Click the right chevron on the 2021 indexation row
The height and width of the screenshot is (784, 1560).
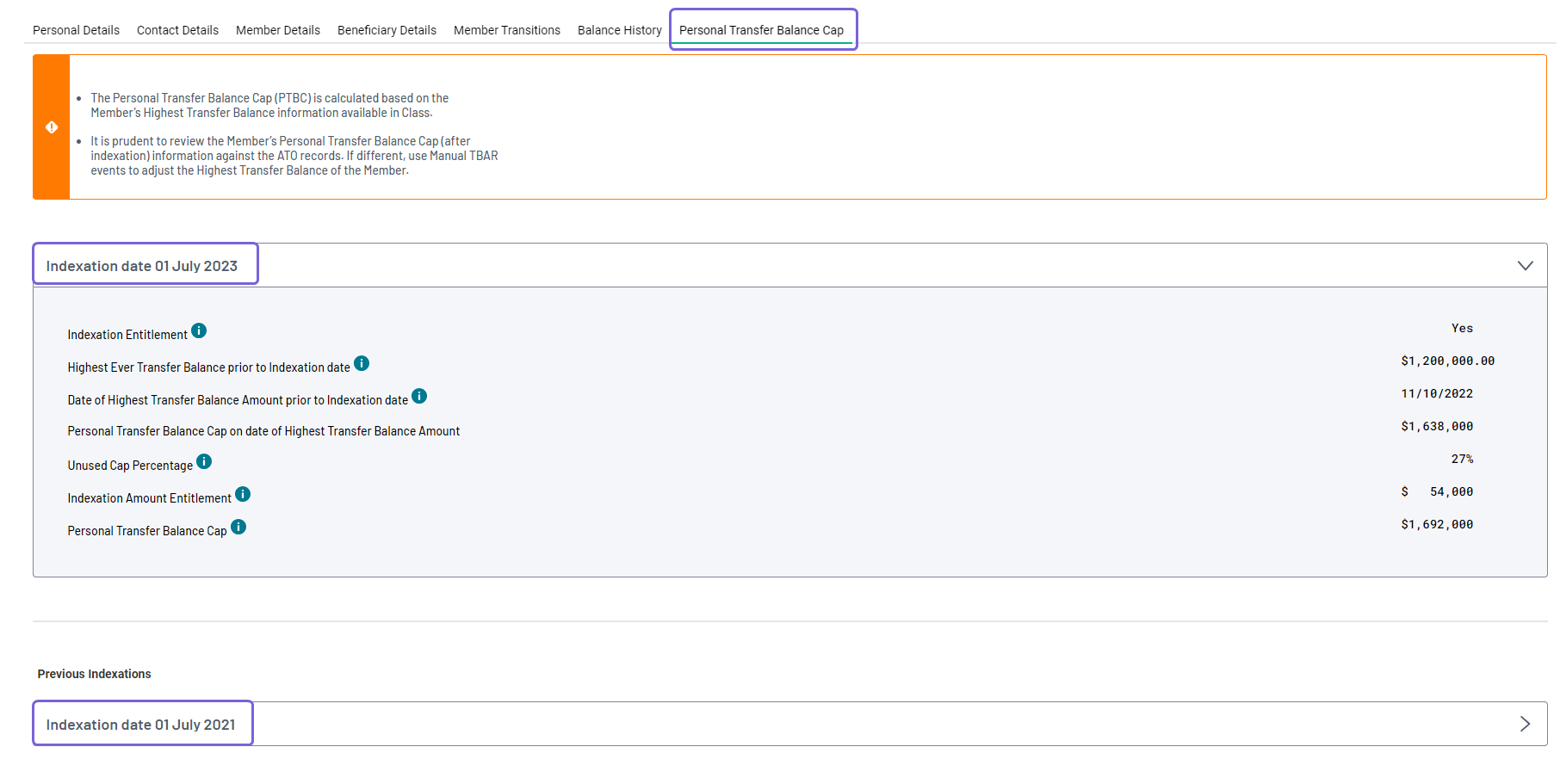1526,724
